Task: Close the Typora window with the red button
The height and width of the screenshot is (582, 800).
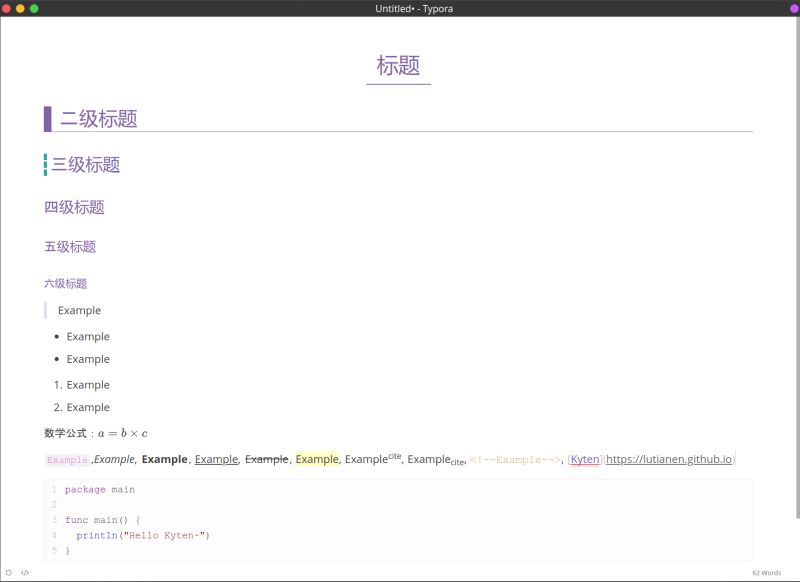Action: pyautogui.click(x=6, y=8)
